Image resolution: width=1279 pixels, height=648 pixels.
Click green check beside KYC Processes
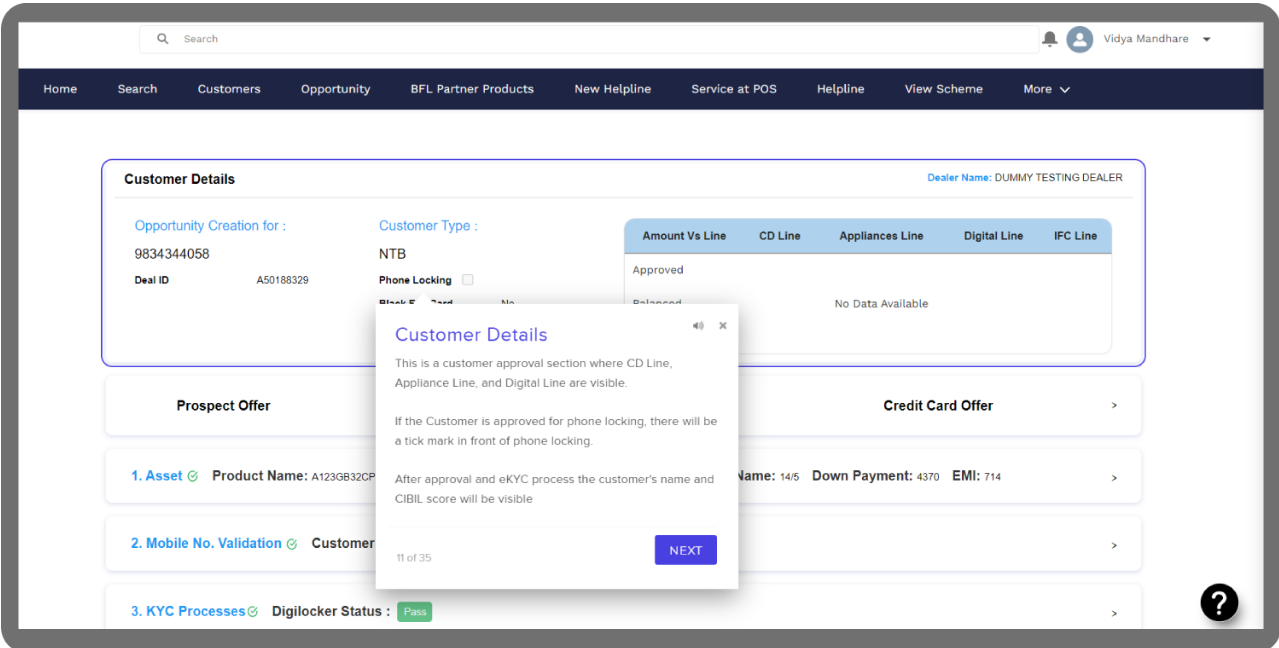pos(253,612)
